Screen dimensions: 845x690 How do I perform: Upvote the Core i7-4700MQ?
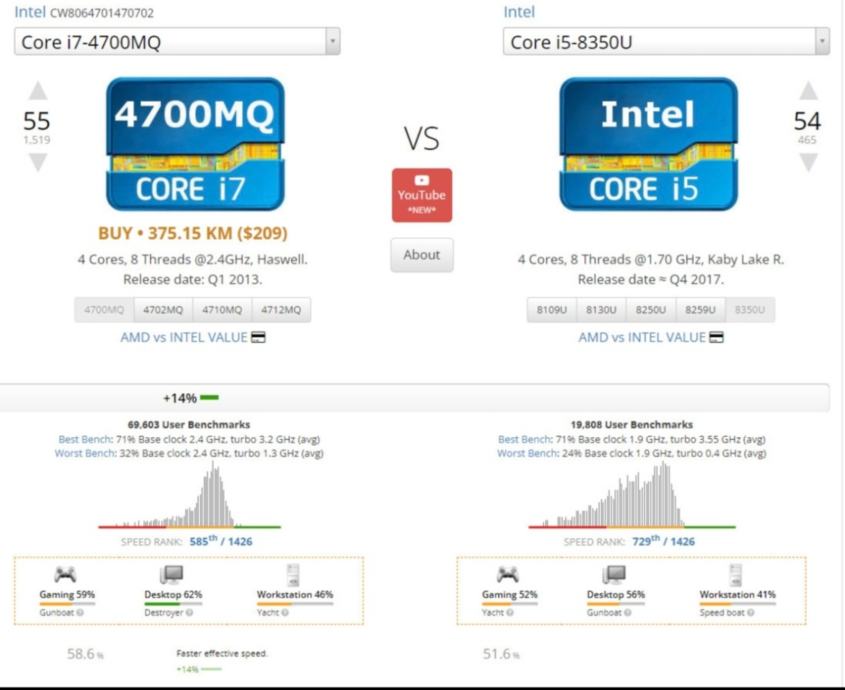[37, 92]
